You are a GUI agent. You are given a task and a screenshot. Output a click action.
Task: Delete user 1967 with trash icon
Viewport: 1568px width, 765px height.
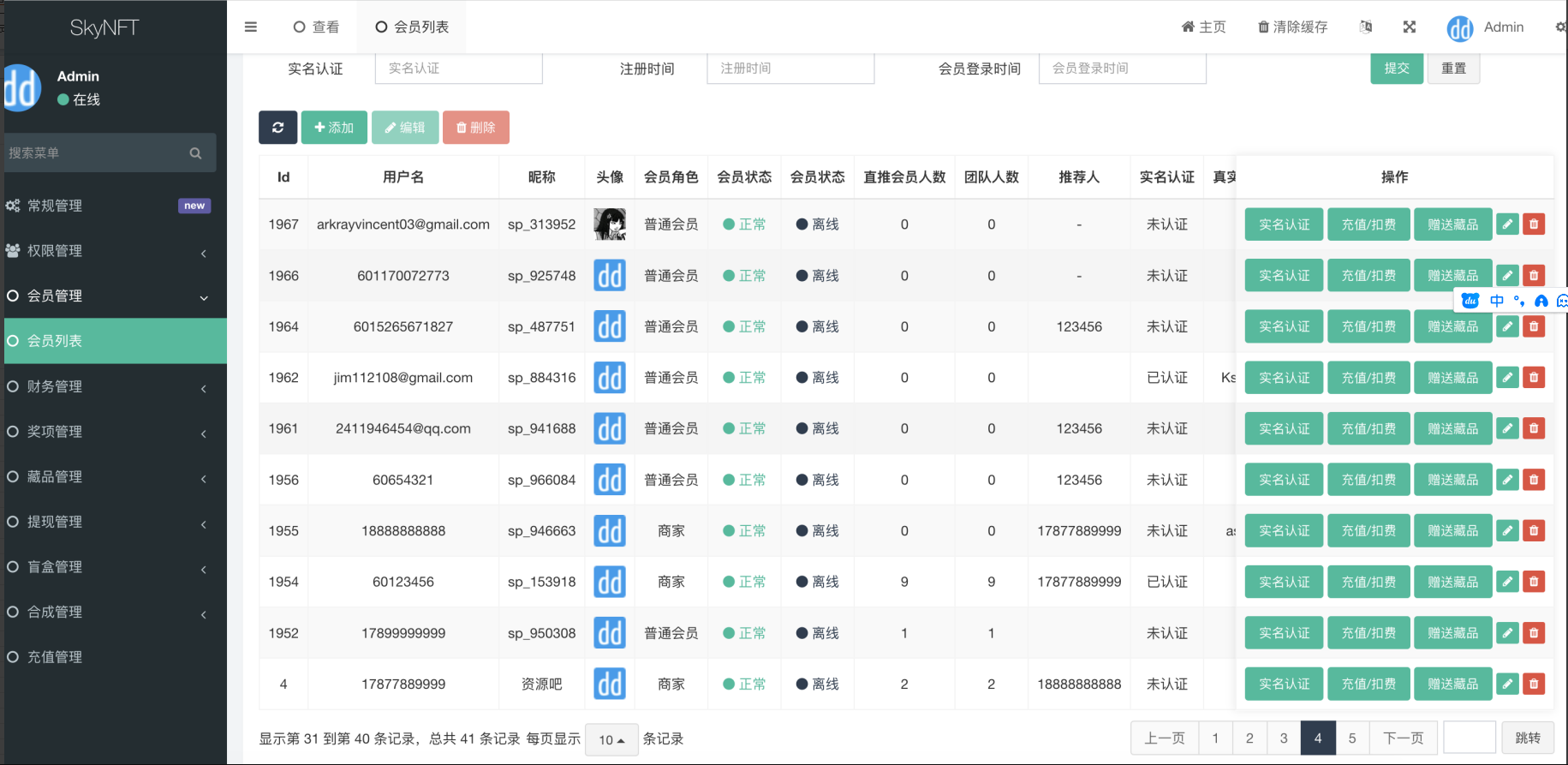click(x=1534, y=224)
